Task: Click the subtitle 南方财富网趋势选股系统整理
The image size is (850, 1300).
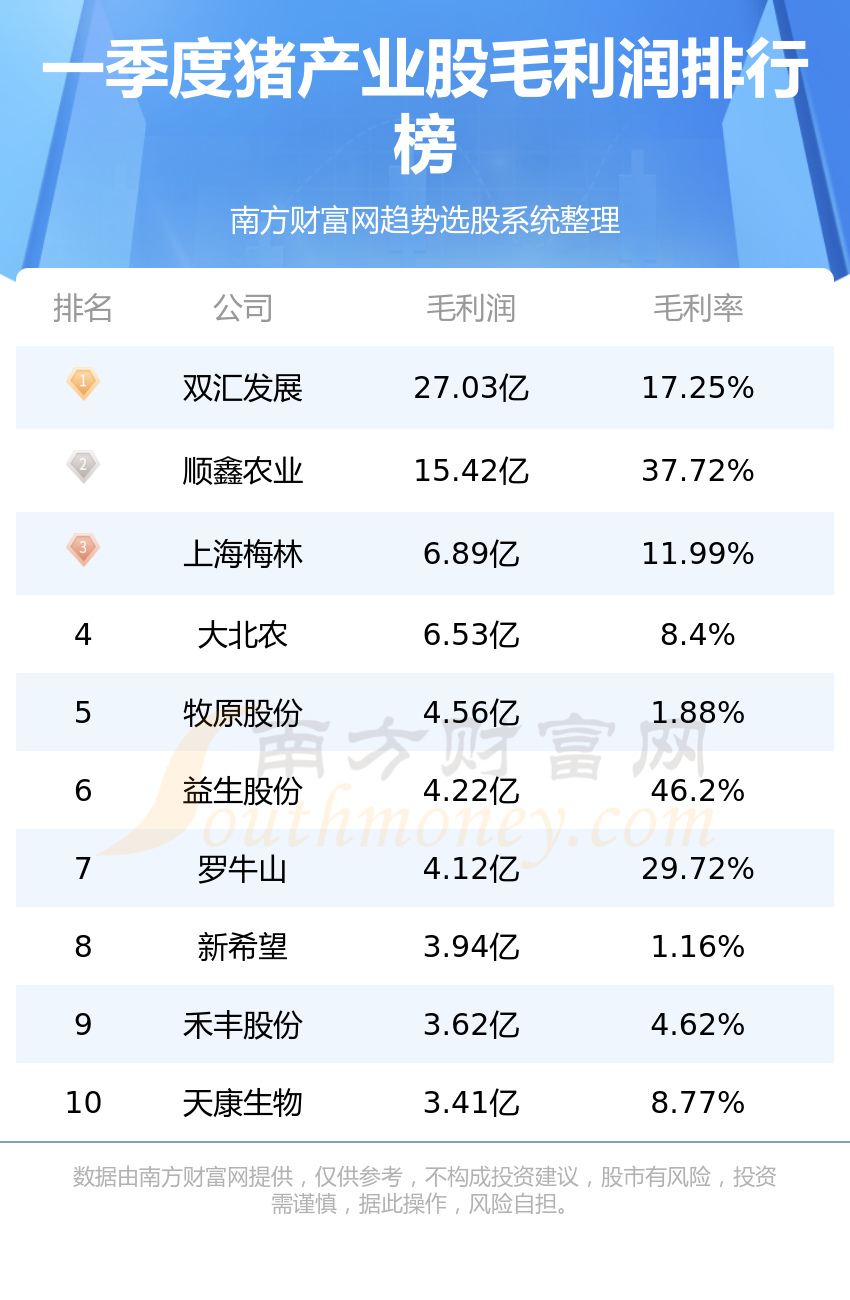Action: coord(425,220)
